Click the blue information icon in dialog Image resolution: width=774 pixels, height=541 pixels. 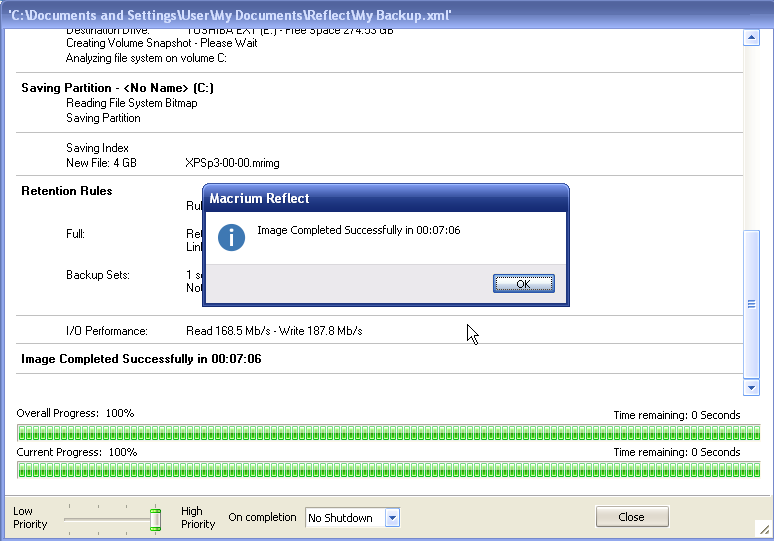click(x=231, y=237)
